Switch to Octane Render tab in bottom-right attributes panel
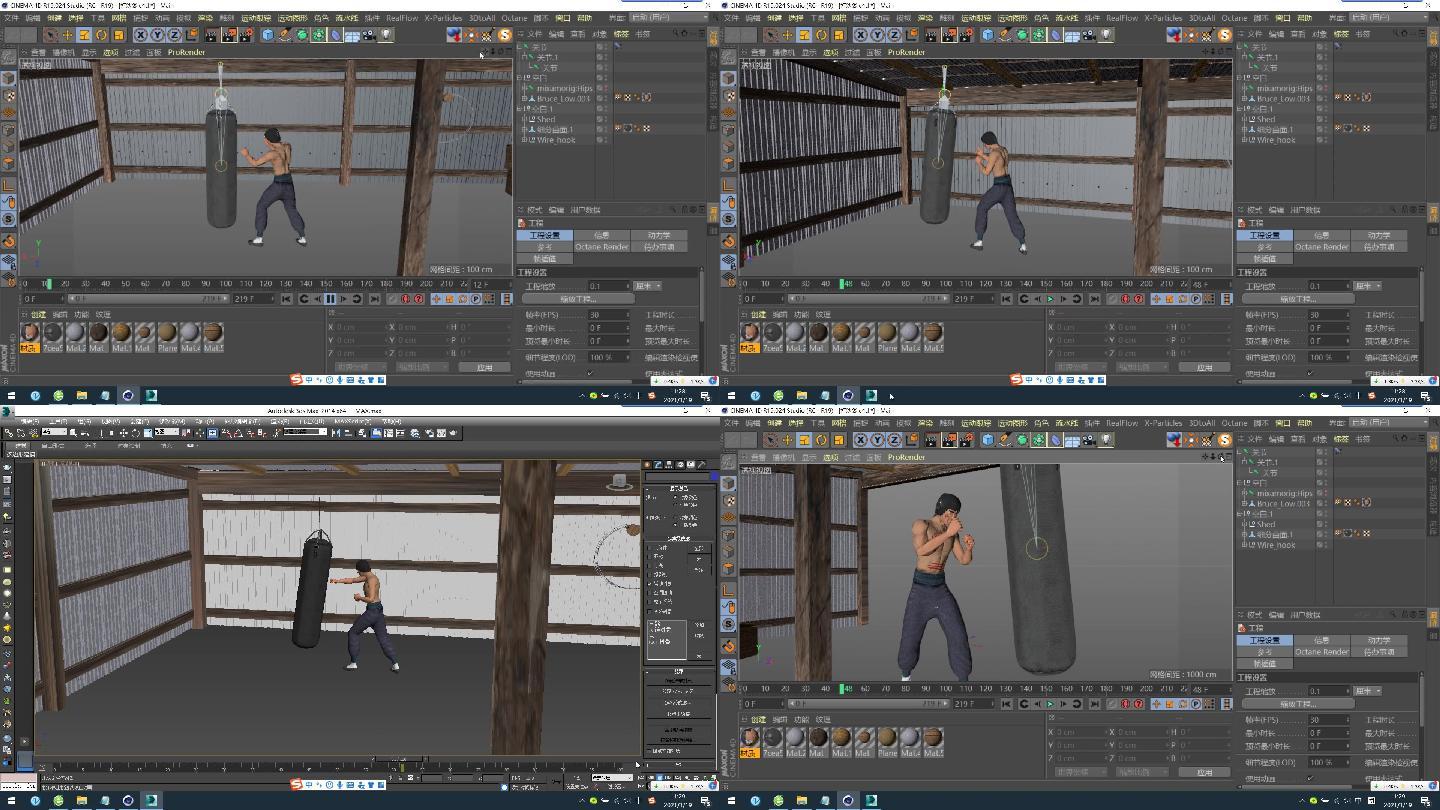The width and height of the screenshot is (1440, 810). click(x=1322, y=652)
